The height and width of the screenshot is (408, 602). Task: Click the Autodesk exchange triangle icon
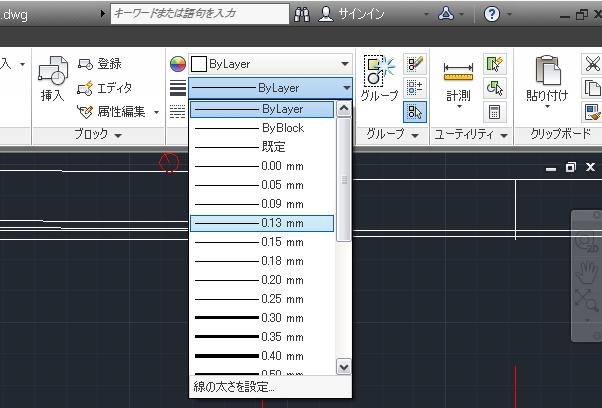click(446, 14)
